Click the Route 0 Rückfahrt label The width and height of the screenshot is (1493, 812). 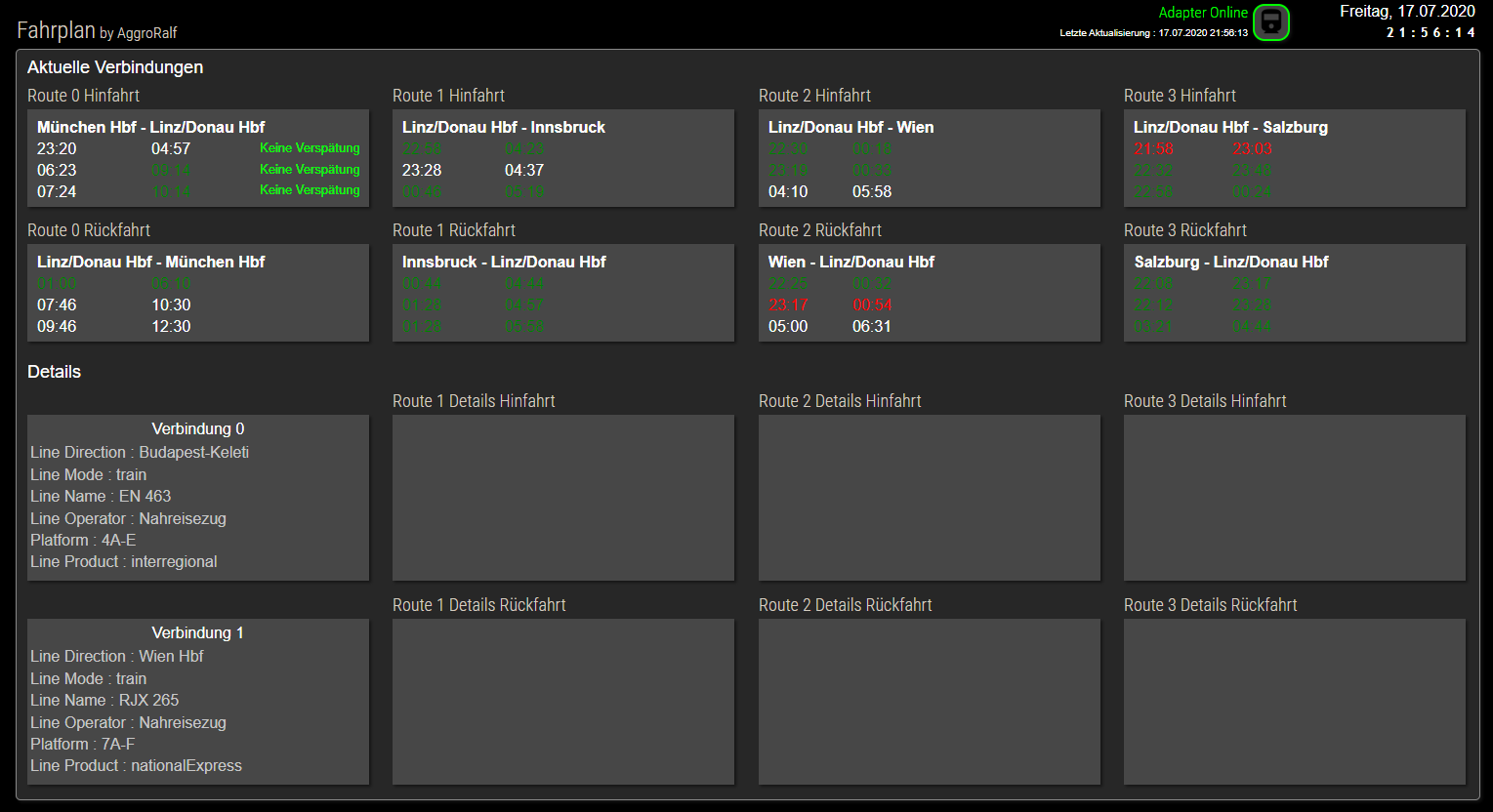pyautogui.click(x=89, y=230)
